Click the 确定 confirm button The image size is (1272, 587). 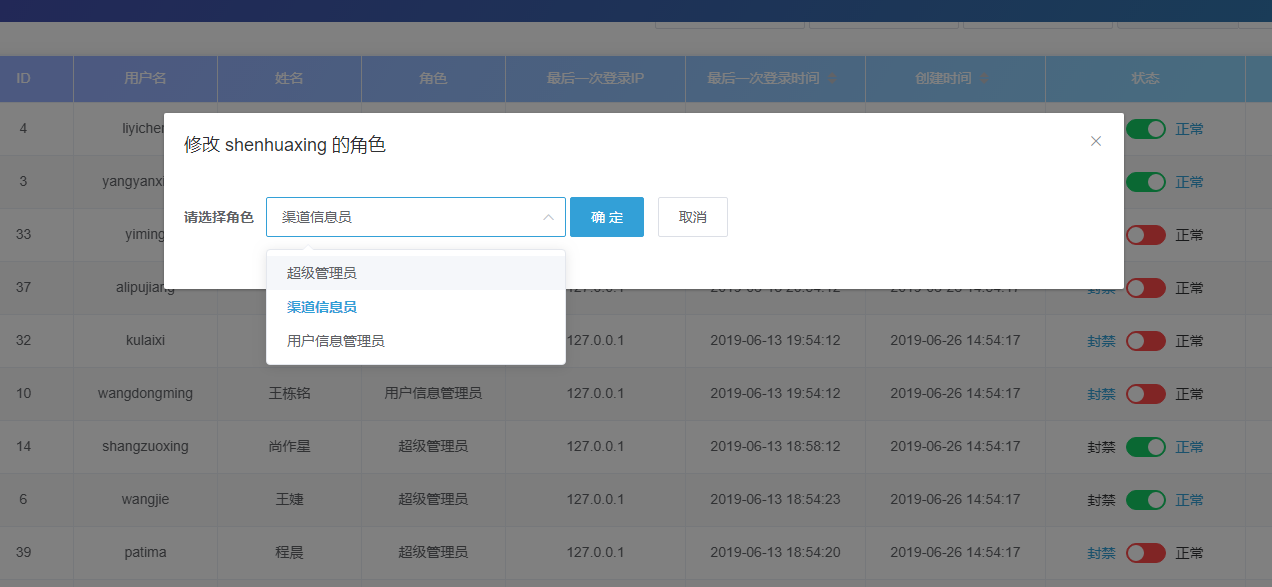point(606,217)
